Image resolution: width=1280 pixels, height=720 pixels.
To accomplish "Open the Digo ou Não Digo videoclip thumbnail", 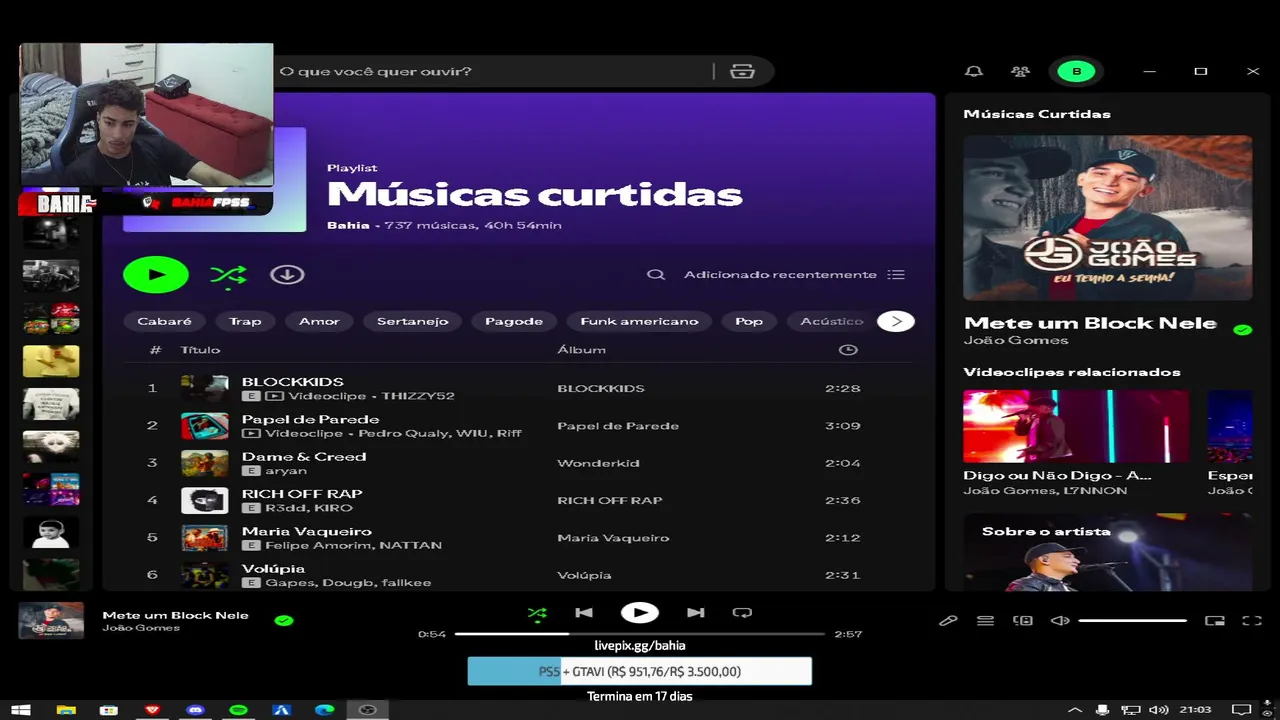I will point(1076,426).
